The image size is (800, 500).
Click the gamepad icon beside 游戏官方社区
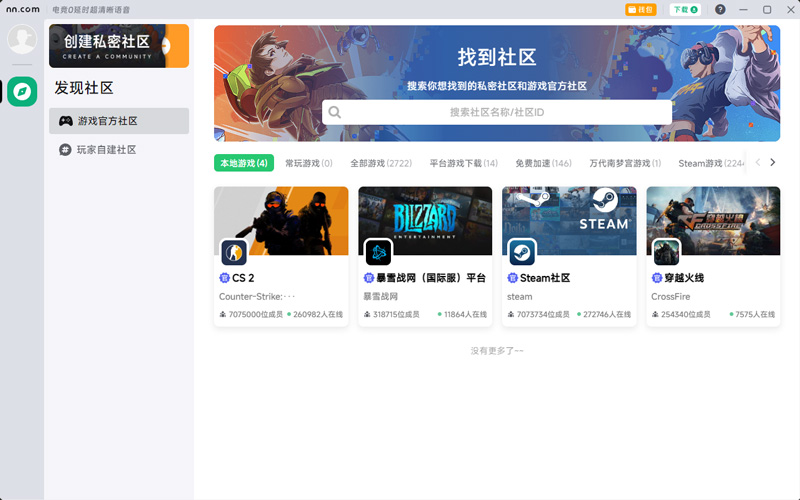pos(65,121)
